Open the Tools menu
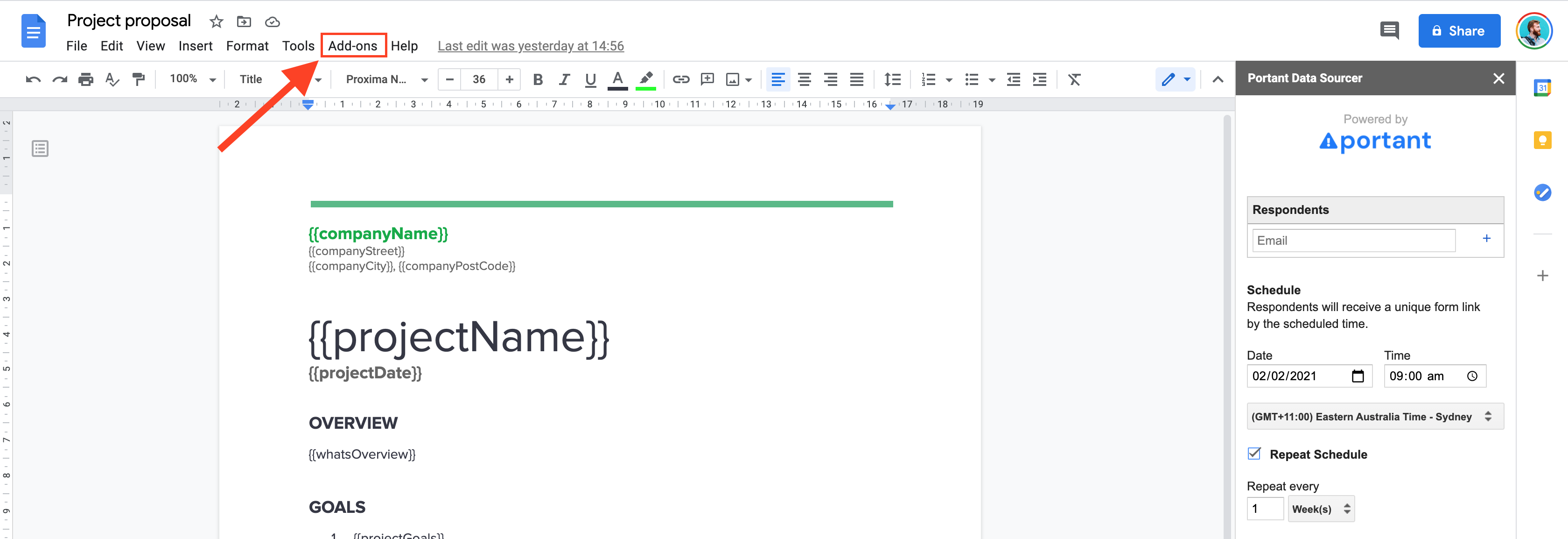Screen dimensions: 1568x539 click(x=298, y=46)
